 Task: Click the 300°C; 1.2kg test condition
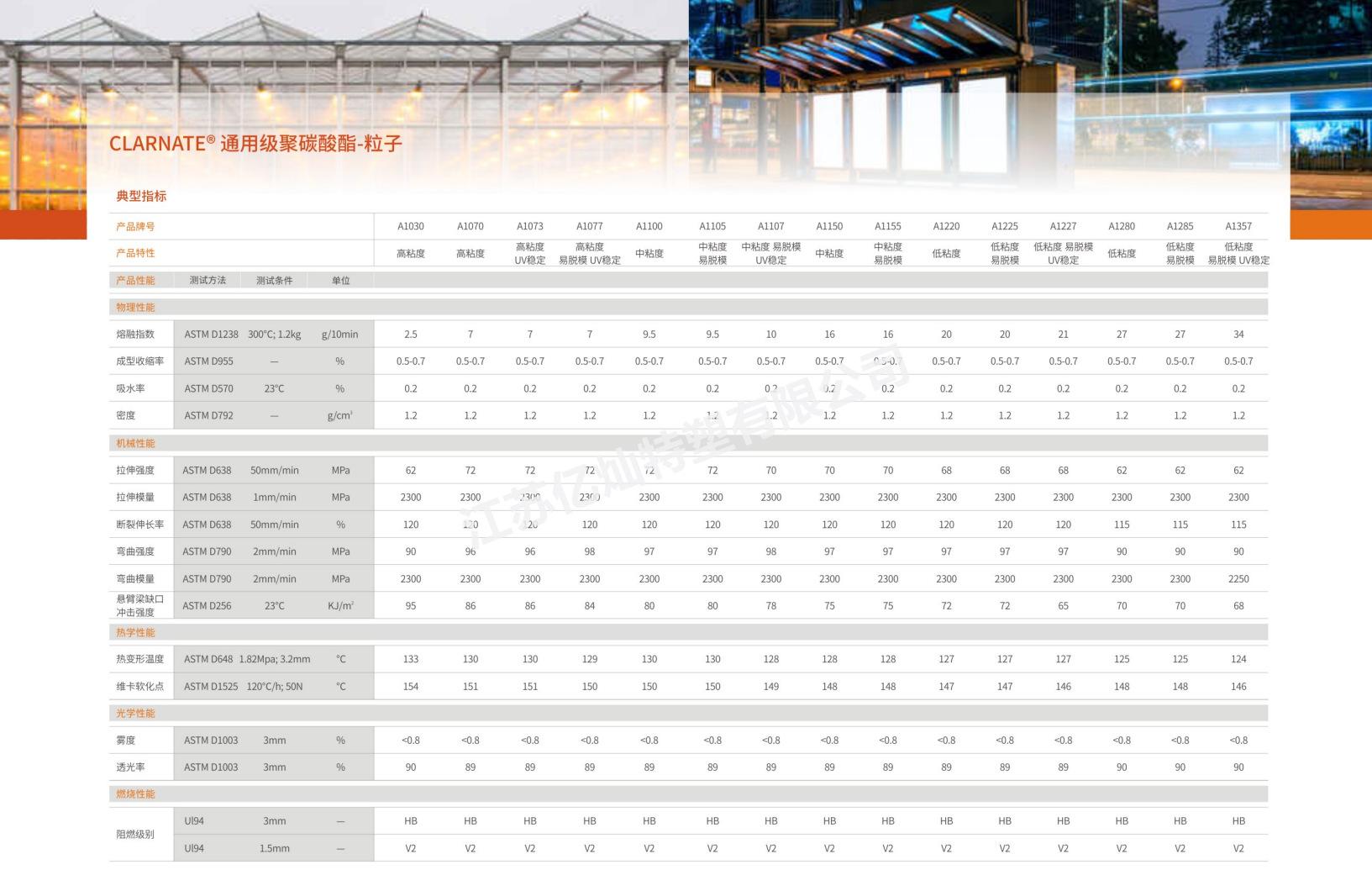click(x=275, y=335)
